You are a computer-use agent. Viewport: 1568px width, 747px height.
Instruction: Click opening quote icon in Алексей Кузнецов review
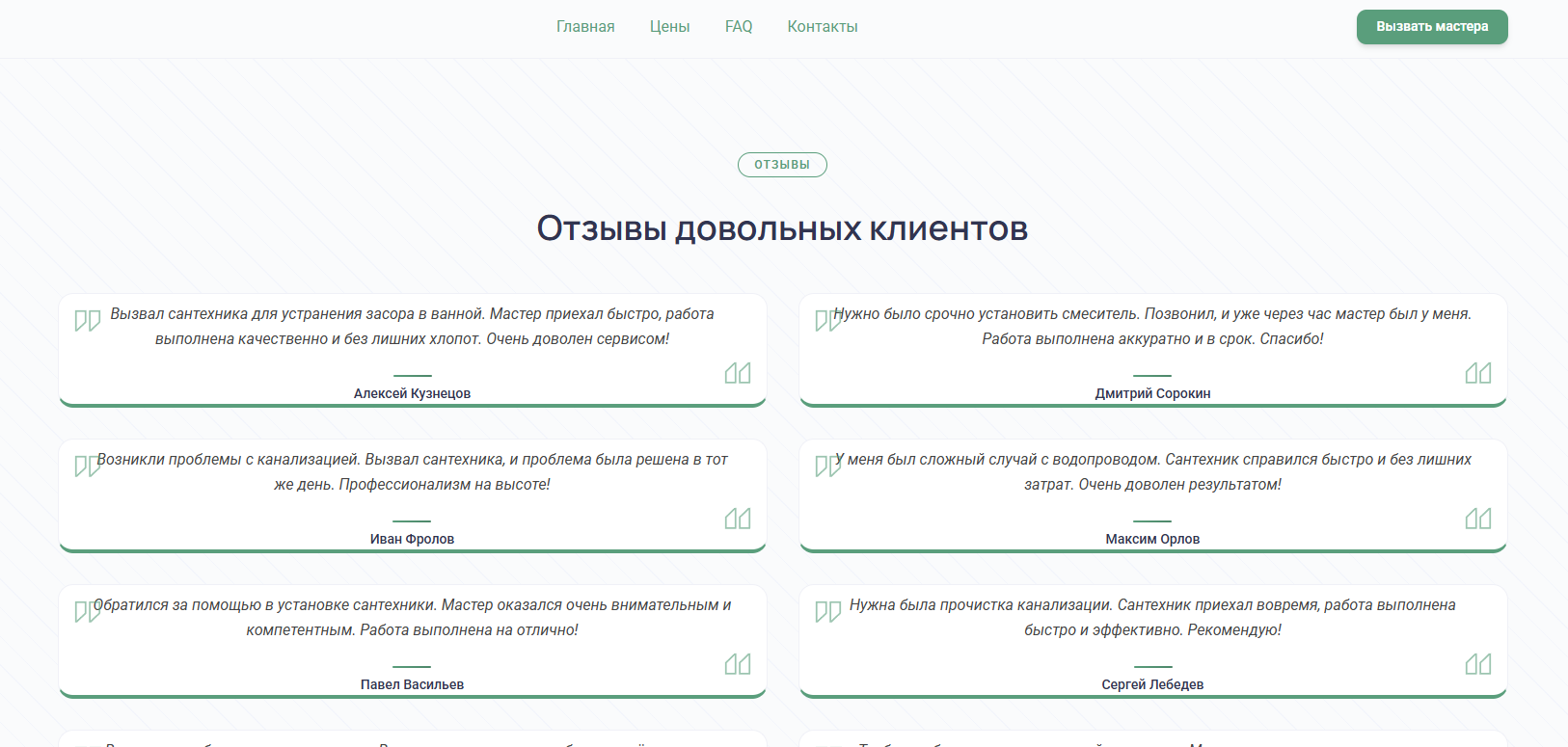[88, 321]
